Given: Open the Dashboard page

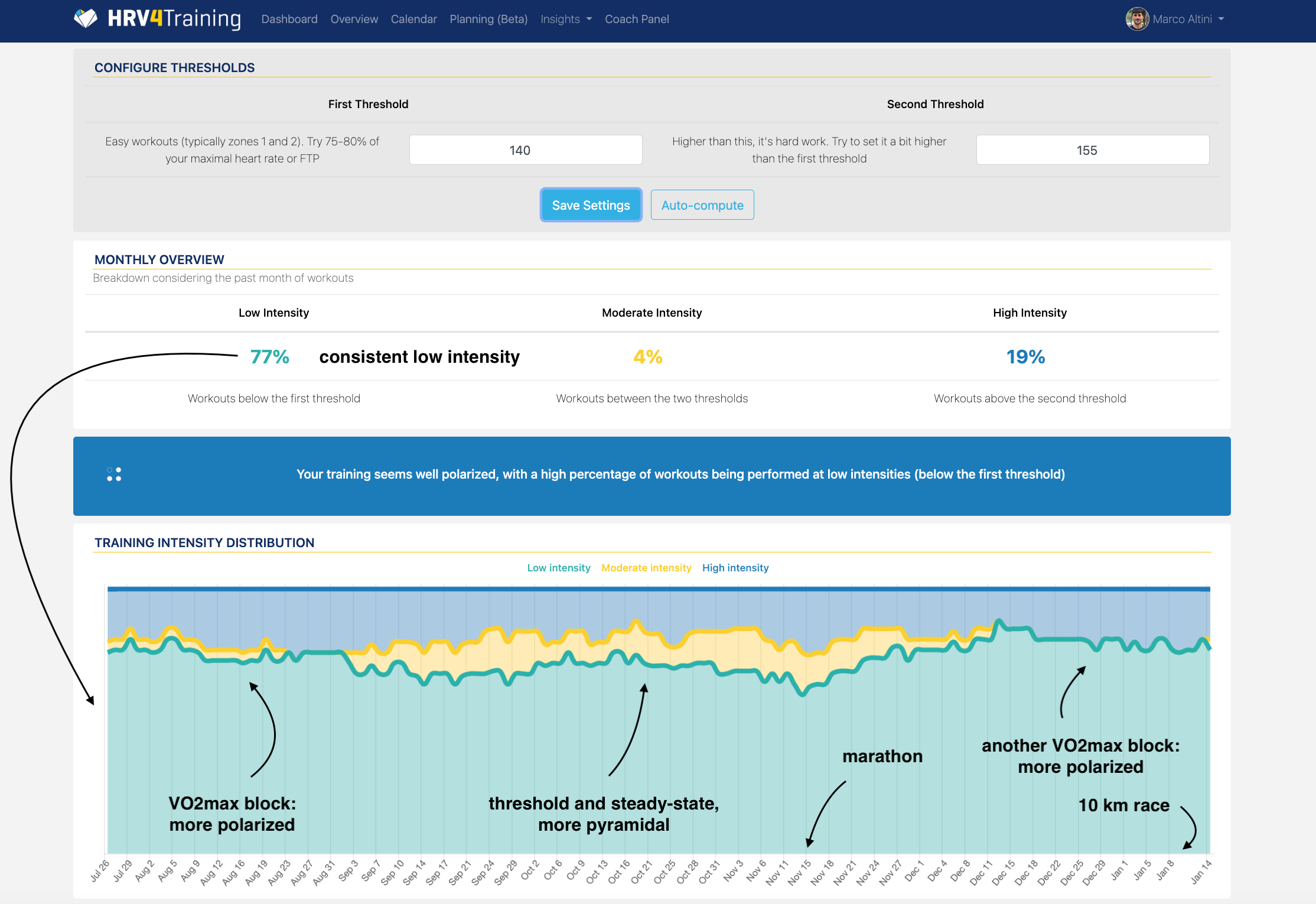Looking at the screenshot, I should point(289,19).
